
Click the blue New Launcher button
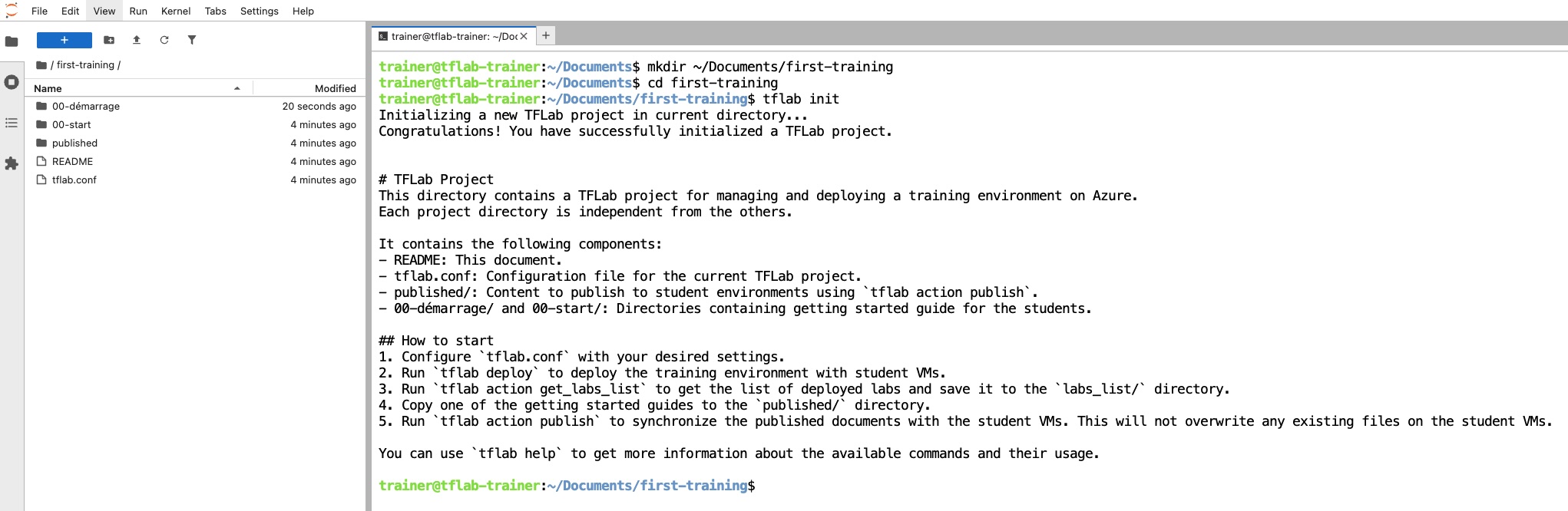pos(65,40)
